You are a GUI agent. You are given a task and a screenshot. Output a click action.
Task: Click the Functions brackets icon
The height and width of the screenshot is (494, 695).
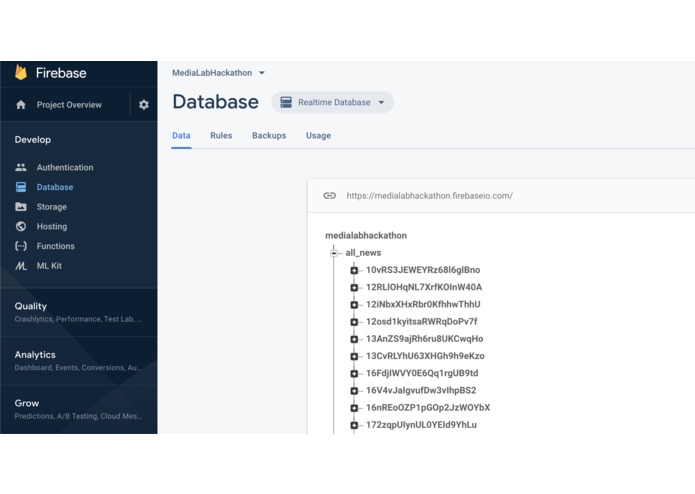(x=21, y=246)
